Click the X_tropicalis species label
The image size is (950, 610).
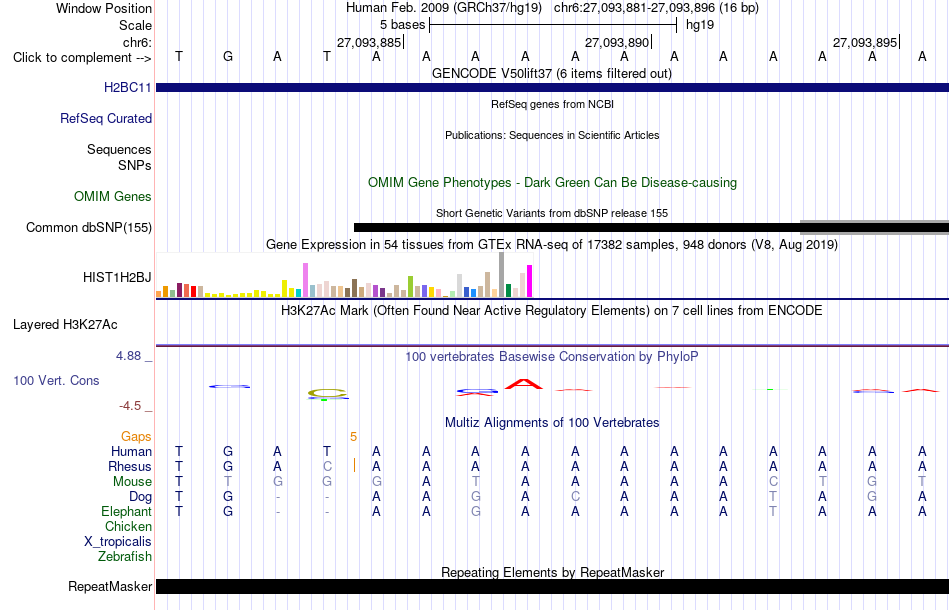tap(118, 542)
